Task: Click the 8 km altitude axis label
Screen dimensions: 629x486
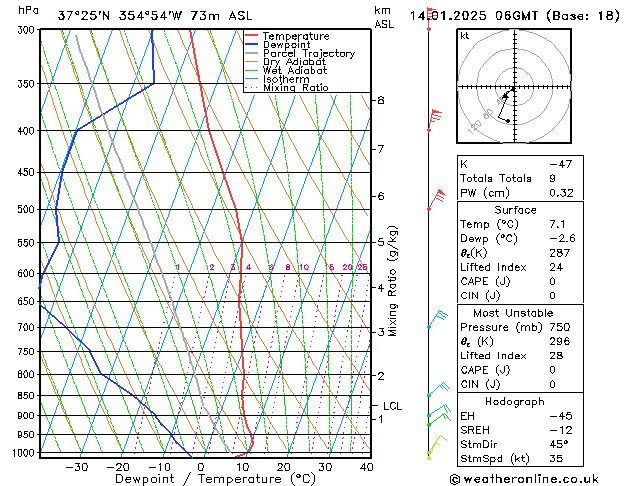Action: (x=381, y=100)
